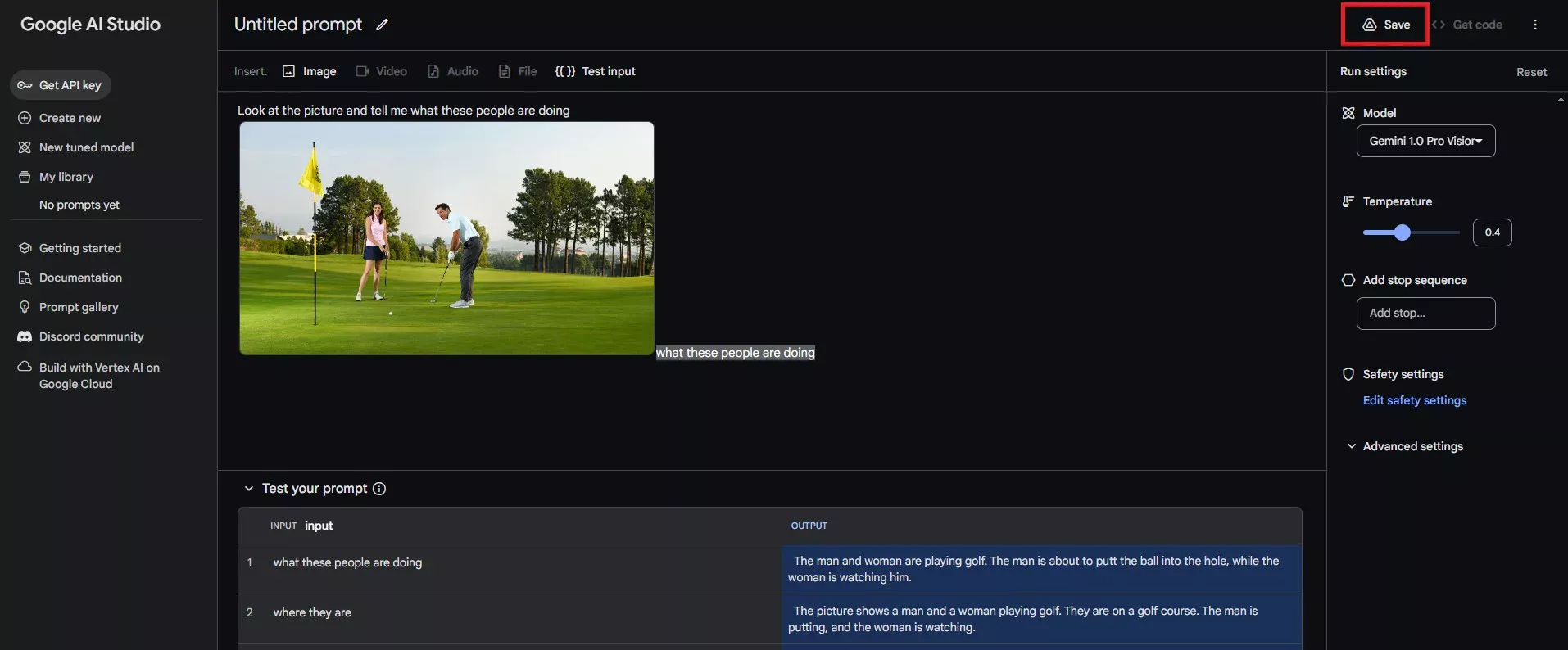This screenshot has width=1568, height=650.
Task: Open My library in sidebar
Action: pos(66,177)
